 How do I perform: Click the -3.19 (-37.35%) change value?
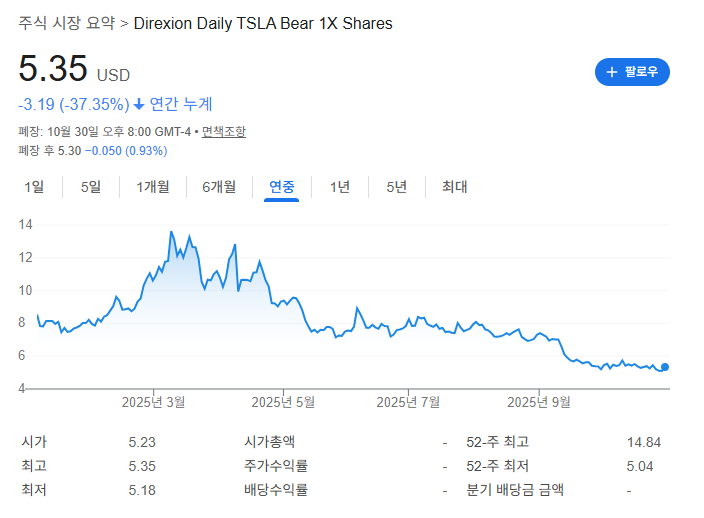coord(74,104)
